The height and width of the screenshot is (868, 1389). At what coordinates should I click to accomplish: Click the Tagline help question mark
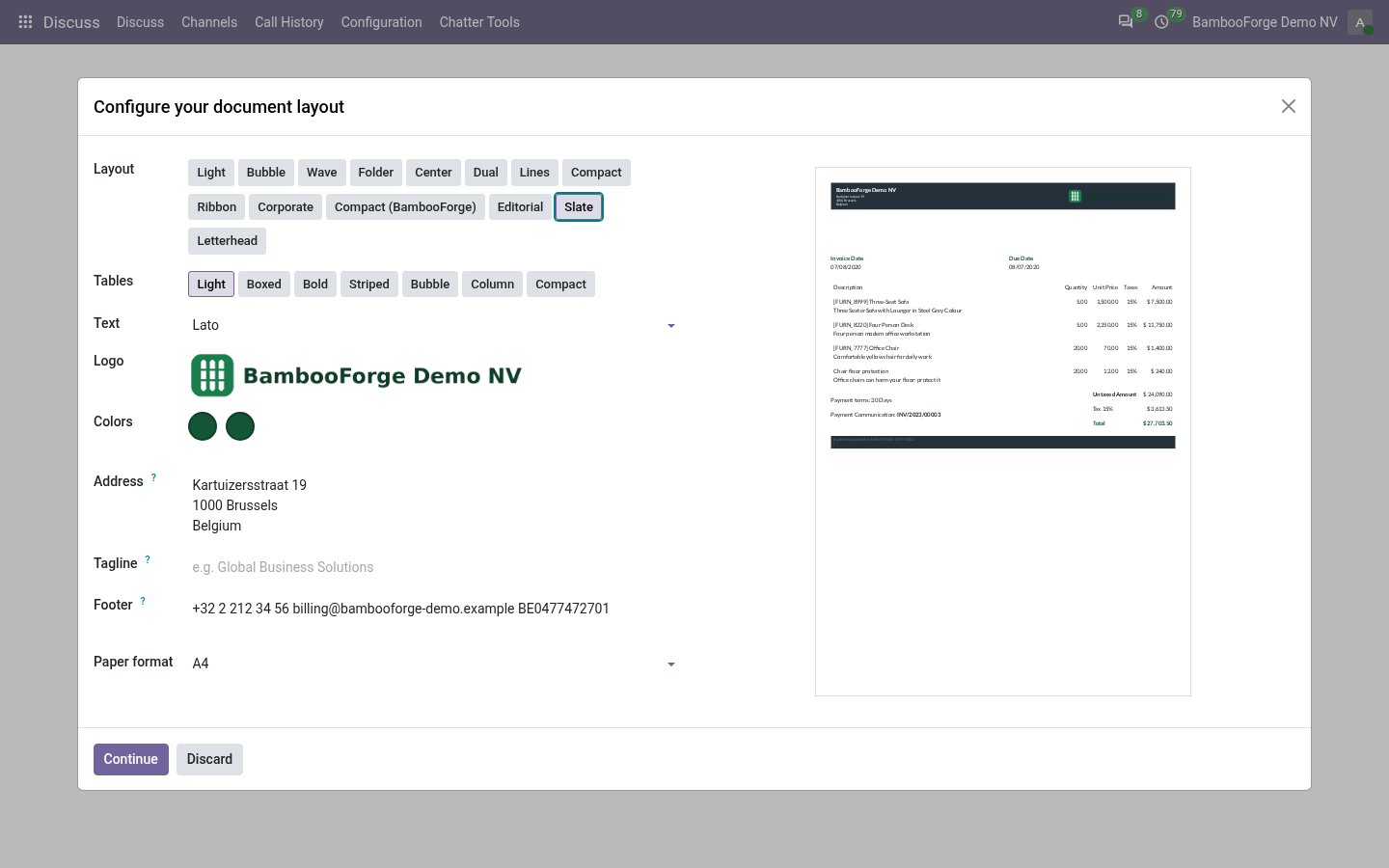[x=148, y=559]
